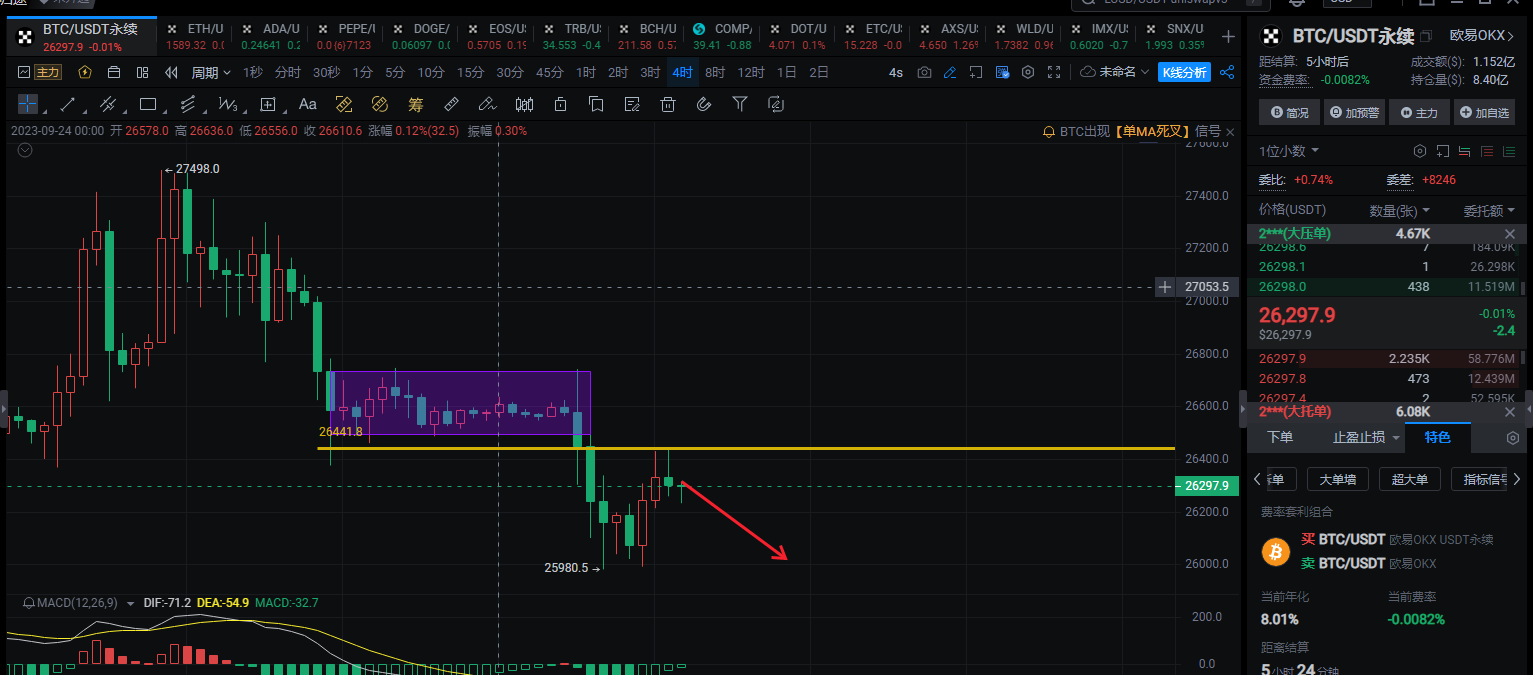Open the 1位小数 decimal precision dropdown
This screenshot has height=675, width=1533.
pyautogui.click(x=1289, y=151)
